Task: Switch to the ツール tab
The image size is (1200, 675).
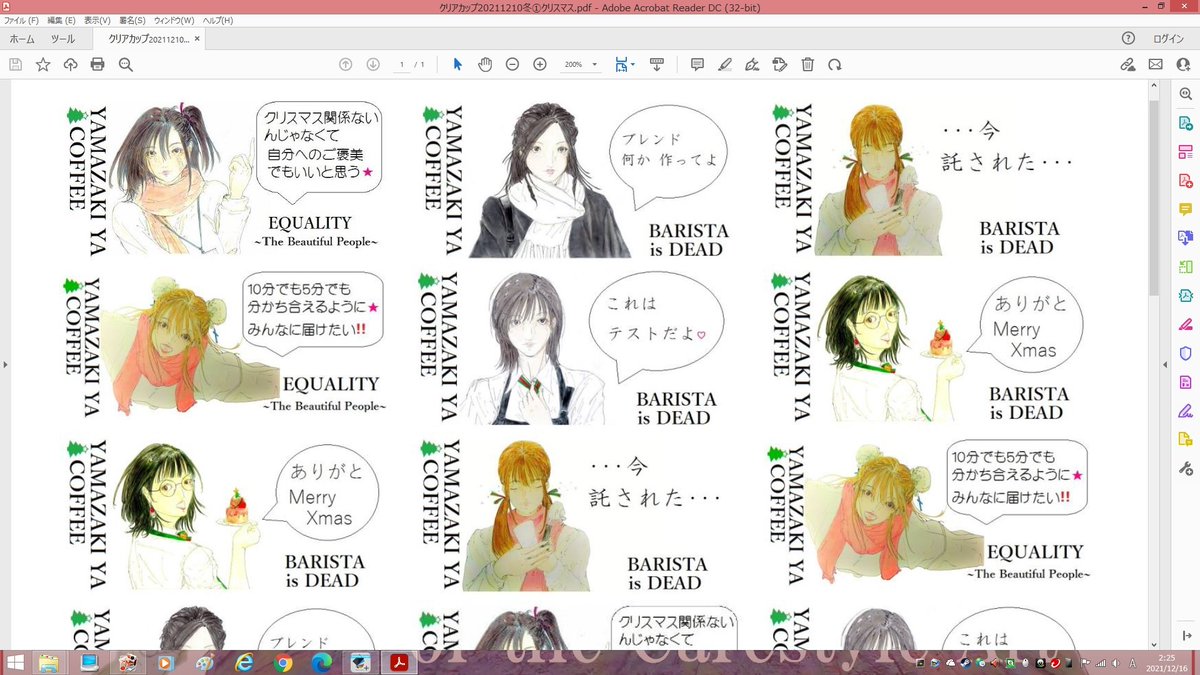Action: pos(63,39)
